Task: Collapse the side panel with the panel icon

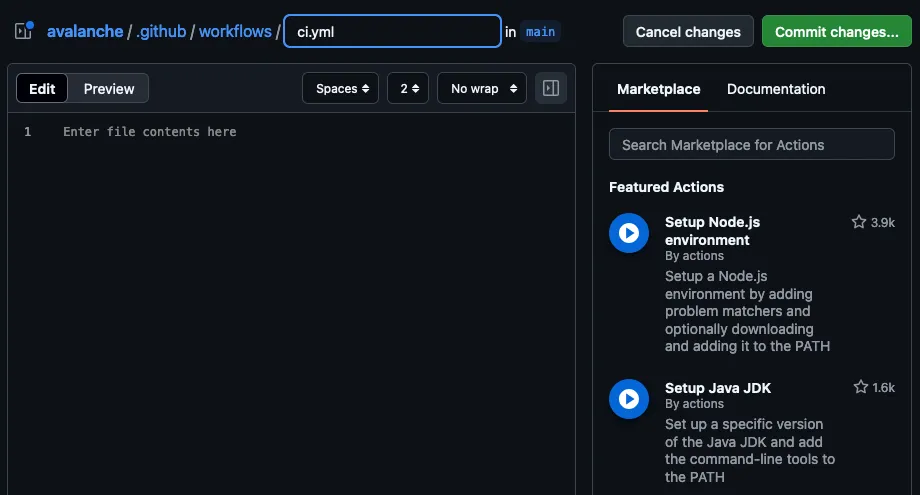Action: coord(550,88)
